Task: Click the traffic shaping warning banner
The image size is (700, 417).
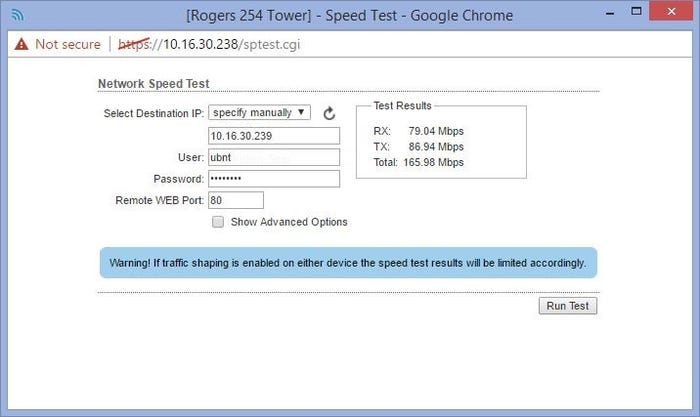Action: [x=347, y=263]
